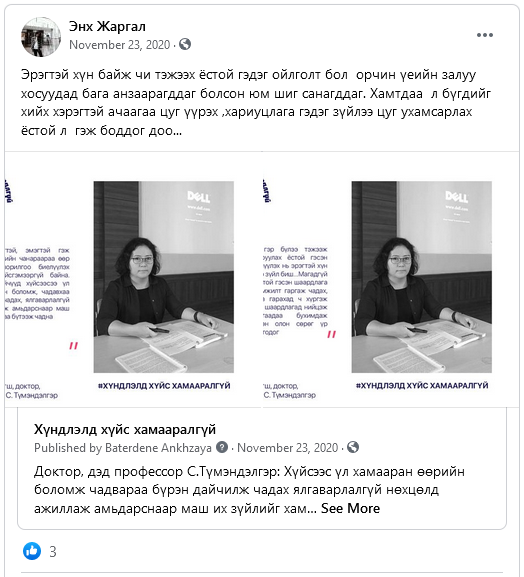Click Published by Baterdene Ankhzaya text
The height and width of the screenshot is (577, 524).
point(123,448)
